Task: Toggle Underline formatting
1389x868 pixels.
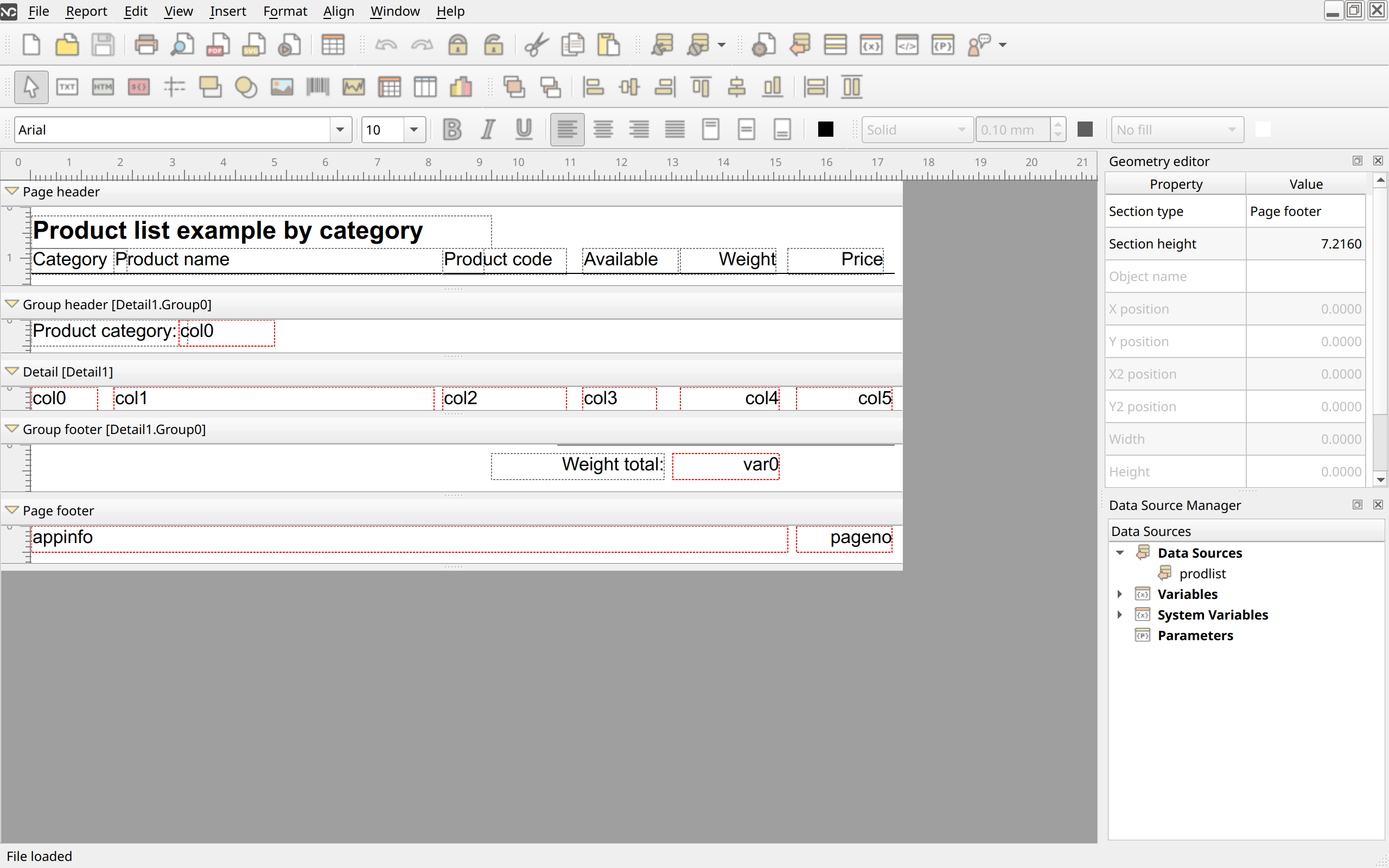Action: click(524, 130)
